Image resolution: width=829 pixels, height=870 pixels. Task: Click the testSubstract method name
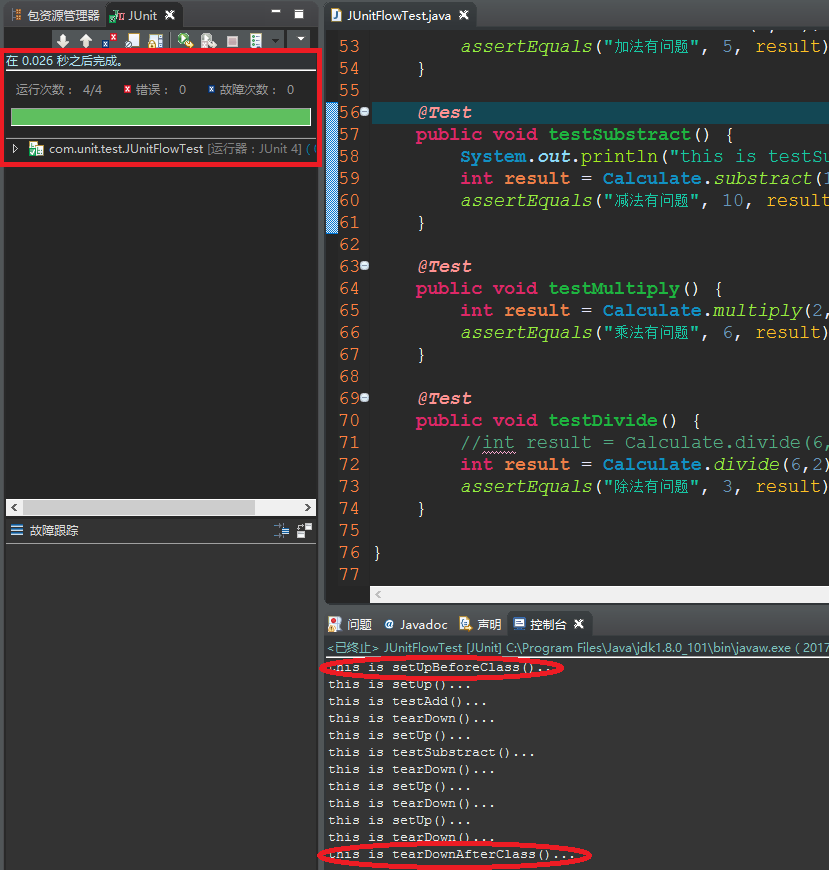[x=619, y=134]
